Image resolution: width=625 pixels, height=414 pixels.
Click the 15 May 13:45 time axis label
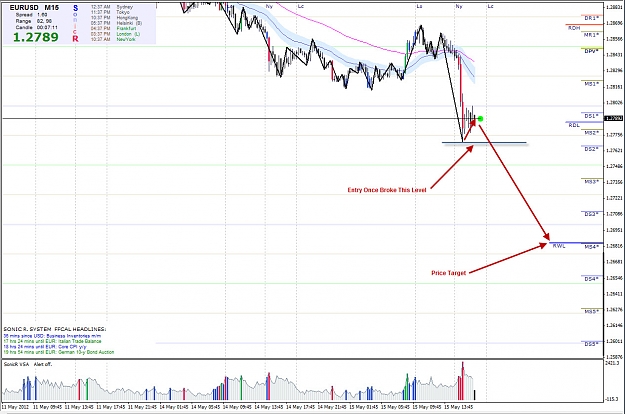click(x=458, y=407)
